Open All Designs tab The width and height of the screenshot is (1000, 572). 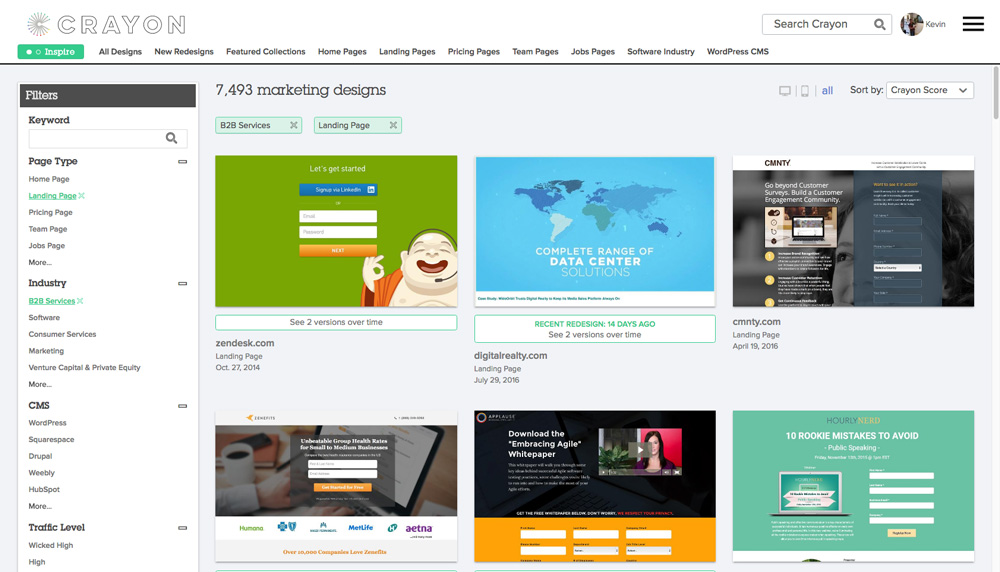[120, 52]
